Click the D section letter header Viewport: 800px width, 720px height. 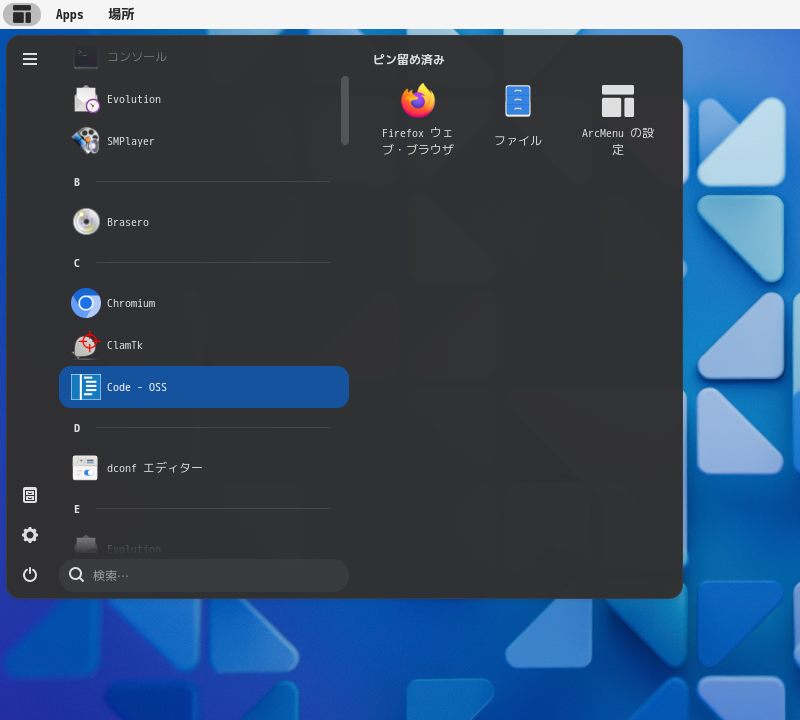point(77,428)
